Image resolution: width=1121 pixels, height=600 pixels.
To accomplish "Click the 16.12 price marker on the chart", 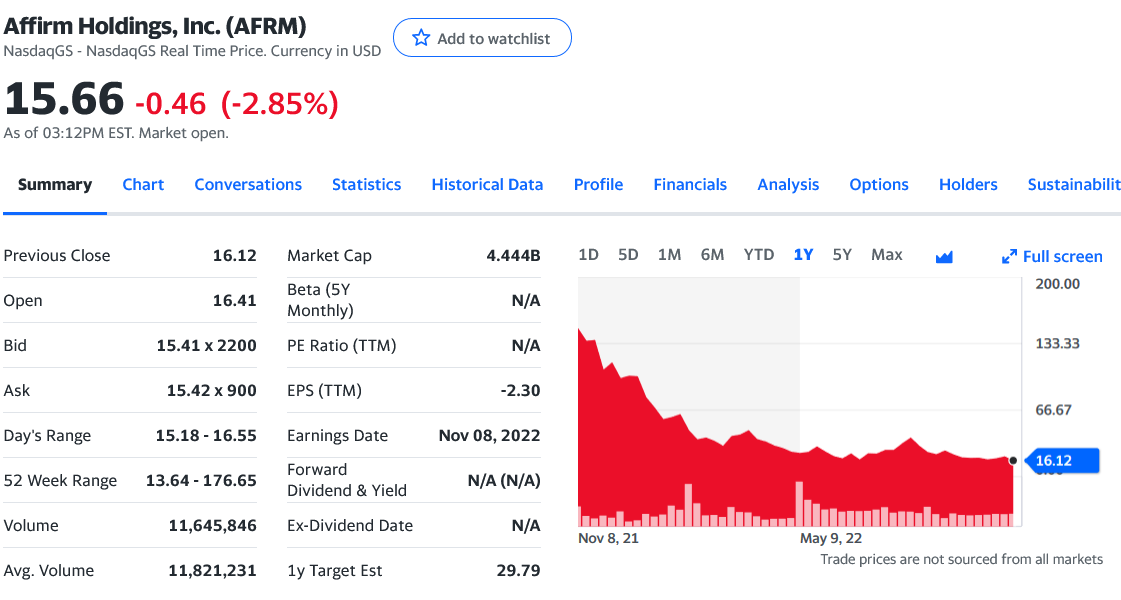I will click(x=1061, y=461).
